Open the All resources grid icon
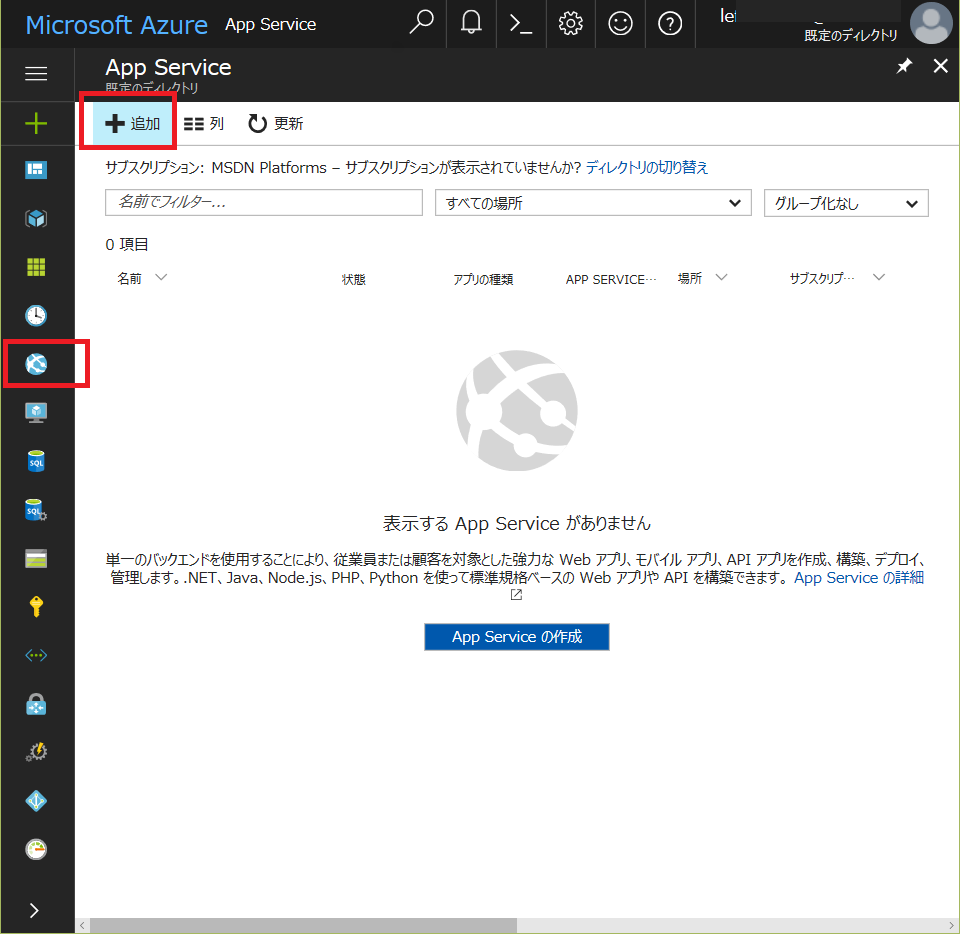The width and height of the screenshot is (960, 934). [36, 267]
